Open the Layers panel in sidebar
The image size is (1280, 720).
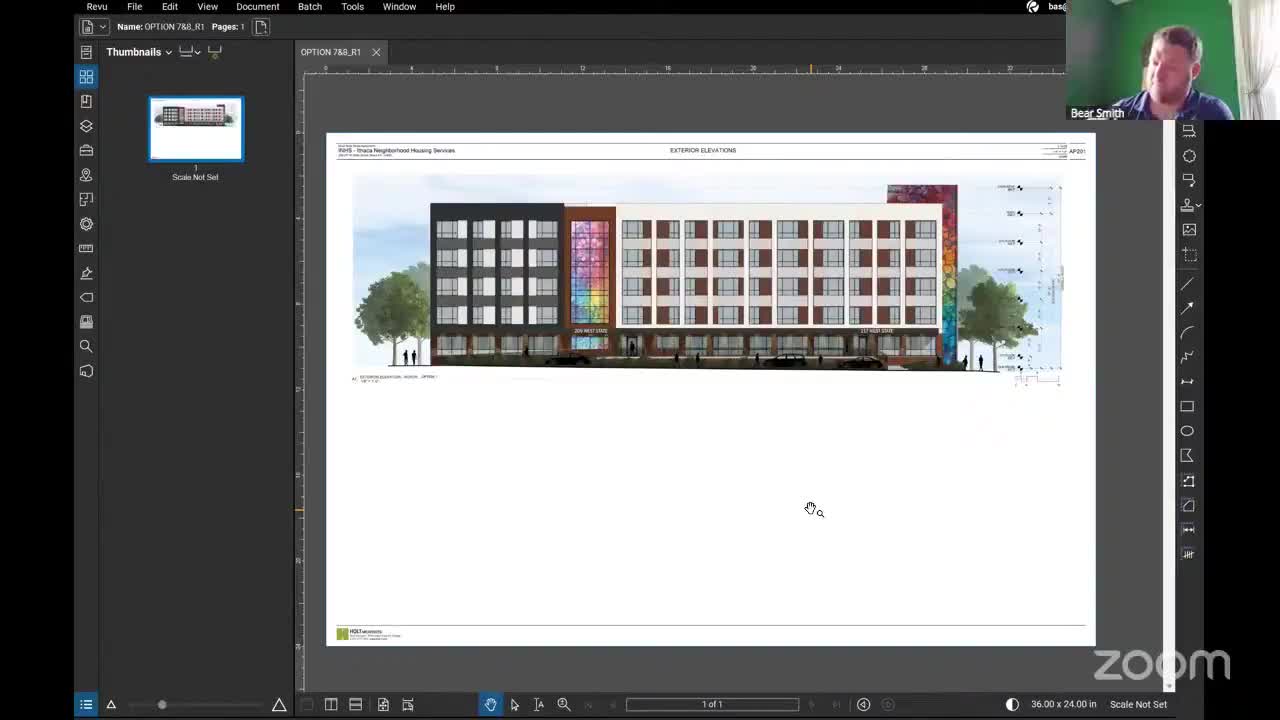tap(86, 126)
